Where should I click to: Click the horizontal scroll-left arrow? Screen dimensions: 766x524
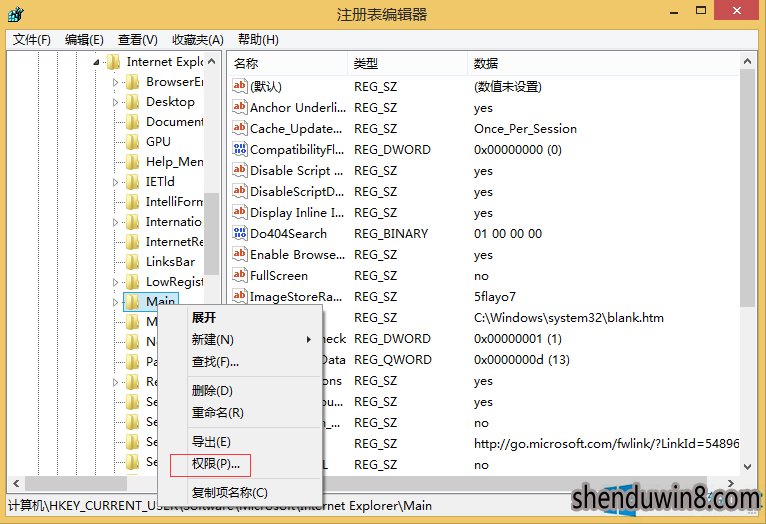point(16,483)
